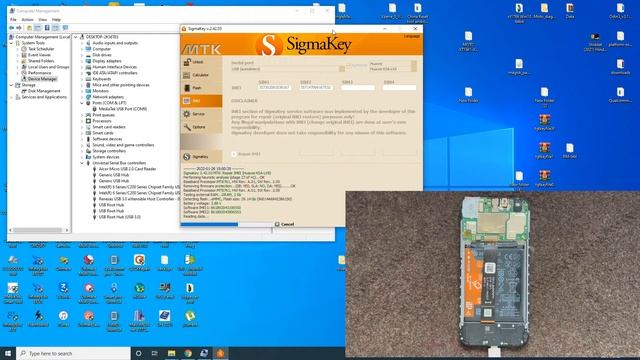Expand the Task Scheduler node

(x=18, y=49)
